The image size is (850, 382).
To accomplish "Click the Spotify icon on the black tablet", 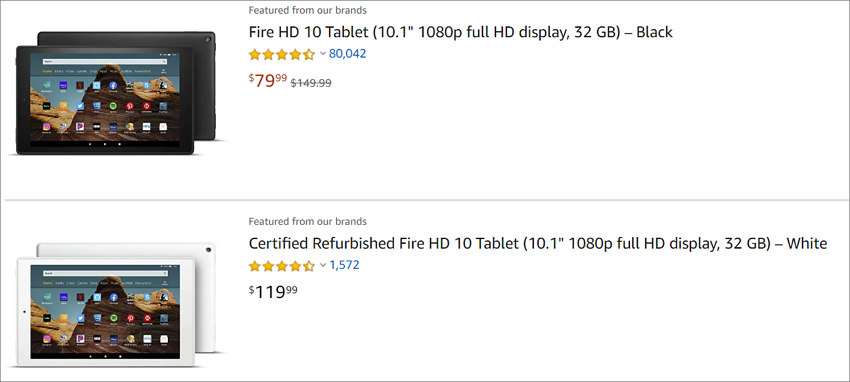I will 113,106.
